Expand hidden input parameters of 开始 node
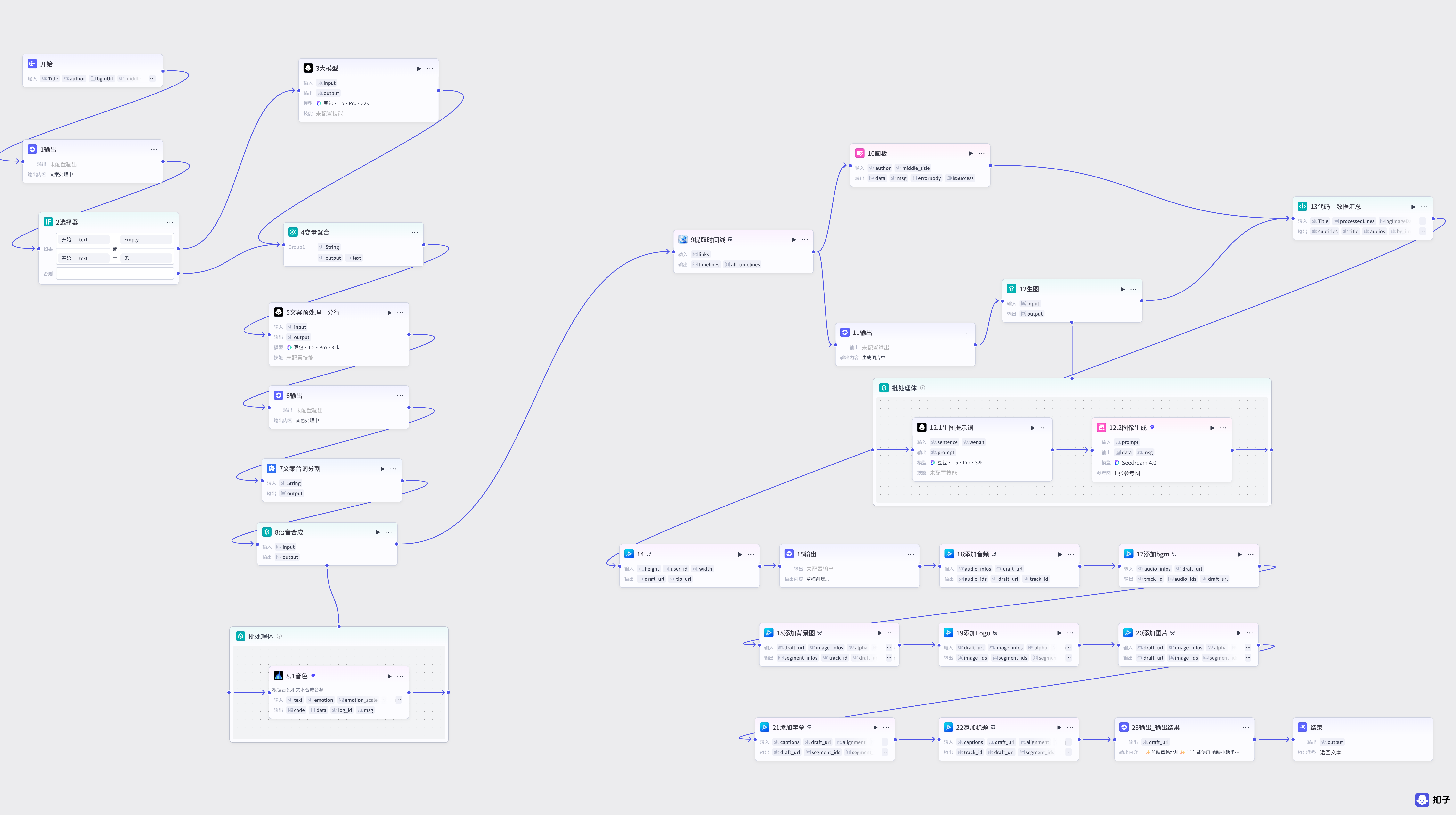The image size is (1456, 815). 152,78
